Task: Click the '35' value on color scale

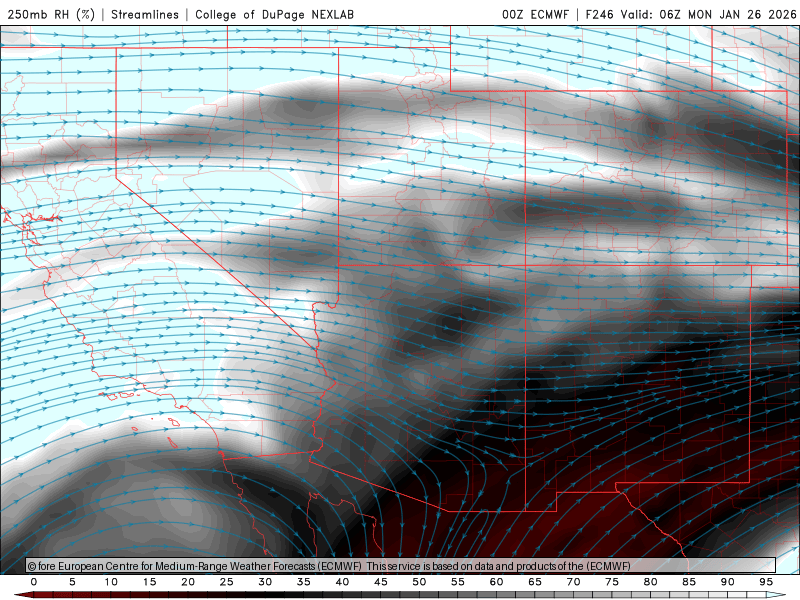Action: pyautogui.click(x=304, y=582)
